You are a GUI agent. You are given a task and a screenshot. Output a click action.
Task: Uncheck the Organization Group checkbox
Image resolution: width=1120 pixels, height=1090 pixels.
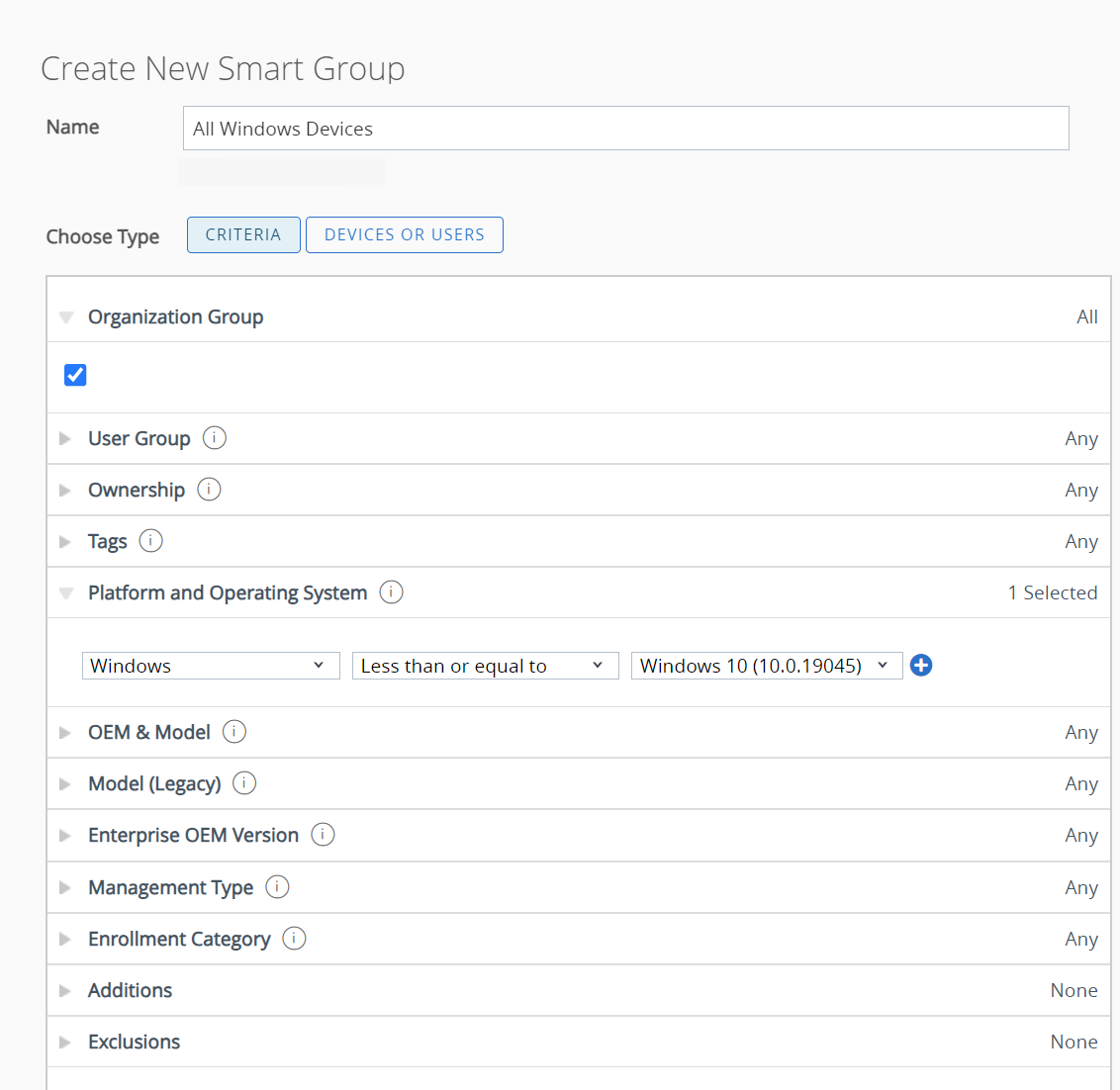pos(75,375)
